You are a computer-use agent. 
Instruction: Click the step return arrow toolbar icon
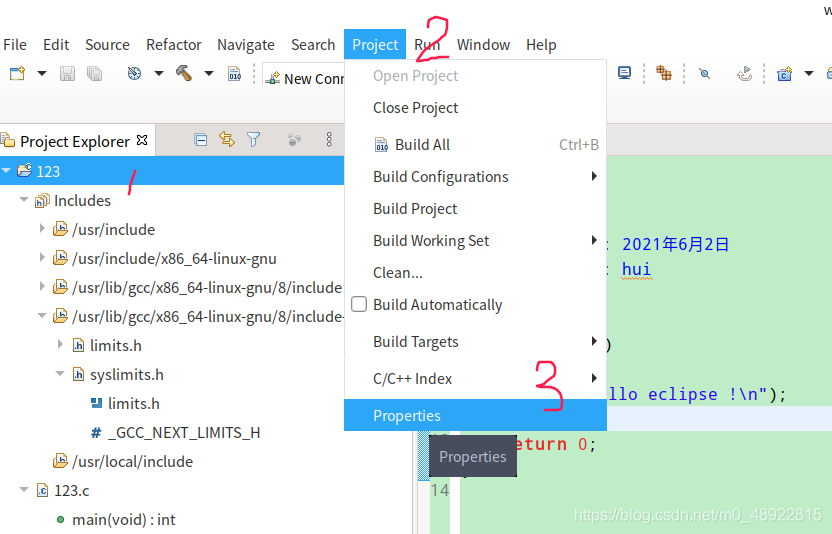pyautogui.click(x=744, y=73)
